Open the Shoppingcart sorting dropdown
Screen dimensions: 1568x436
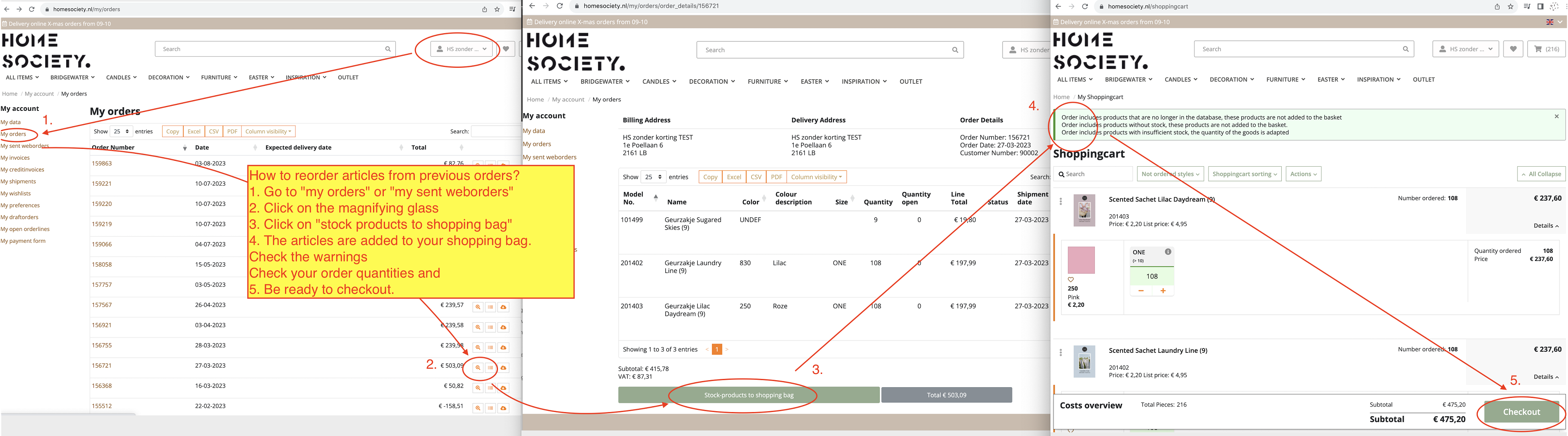[x=1244, y=174]
